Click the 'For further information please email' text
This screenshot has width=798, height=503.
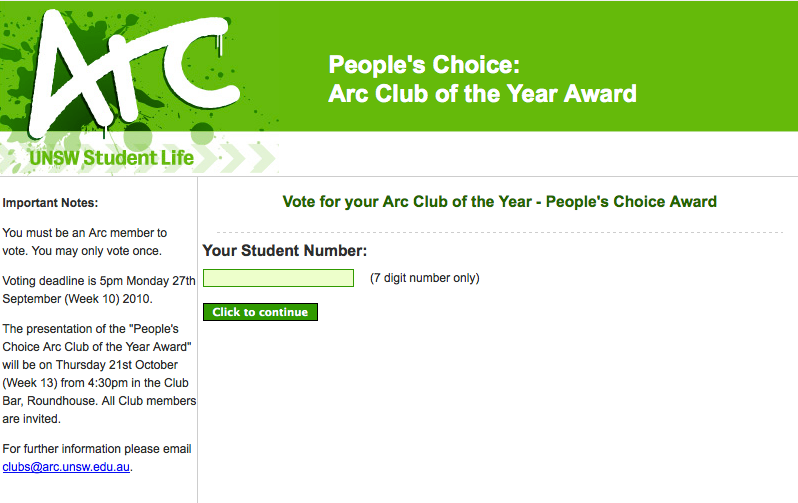[97, 449]
